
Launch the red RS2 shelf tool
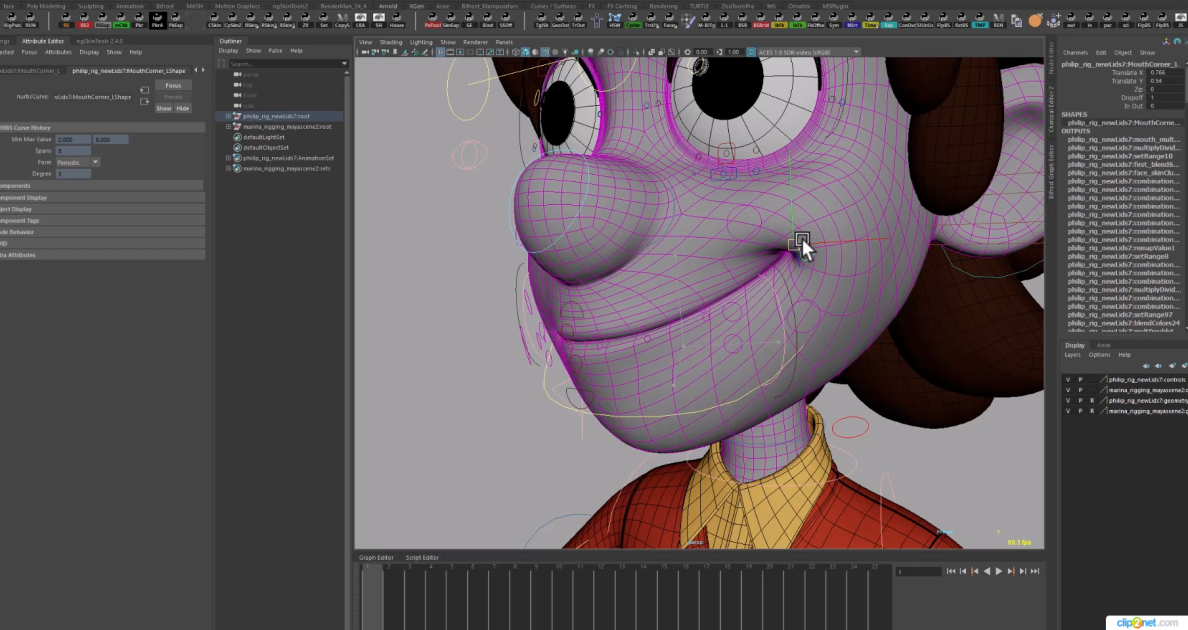[x=84, y=20]
